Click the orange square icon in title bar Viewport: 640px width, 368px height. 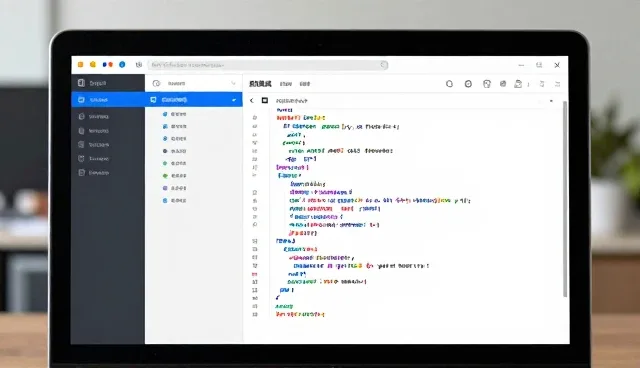coord(80,64)
